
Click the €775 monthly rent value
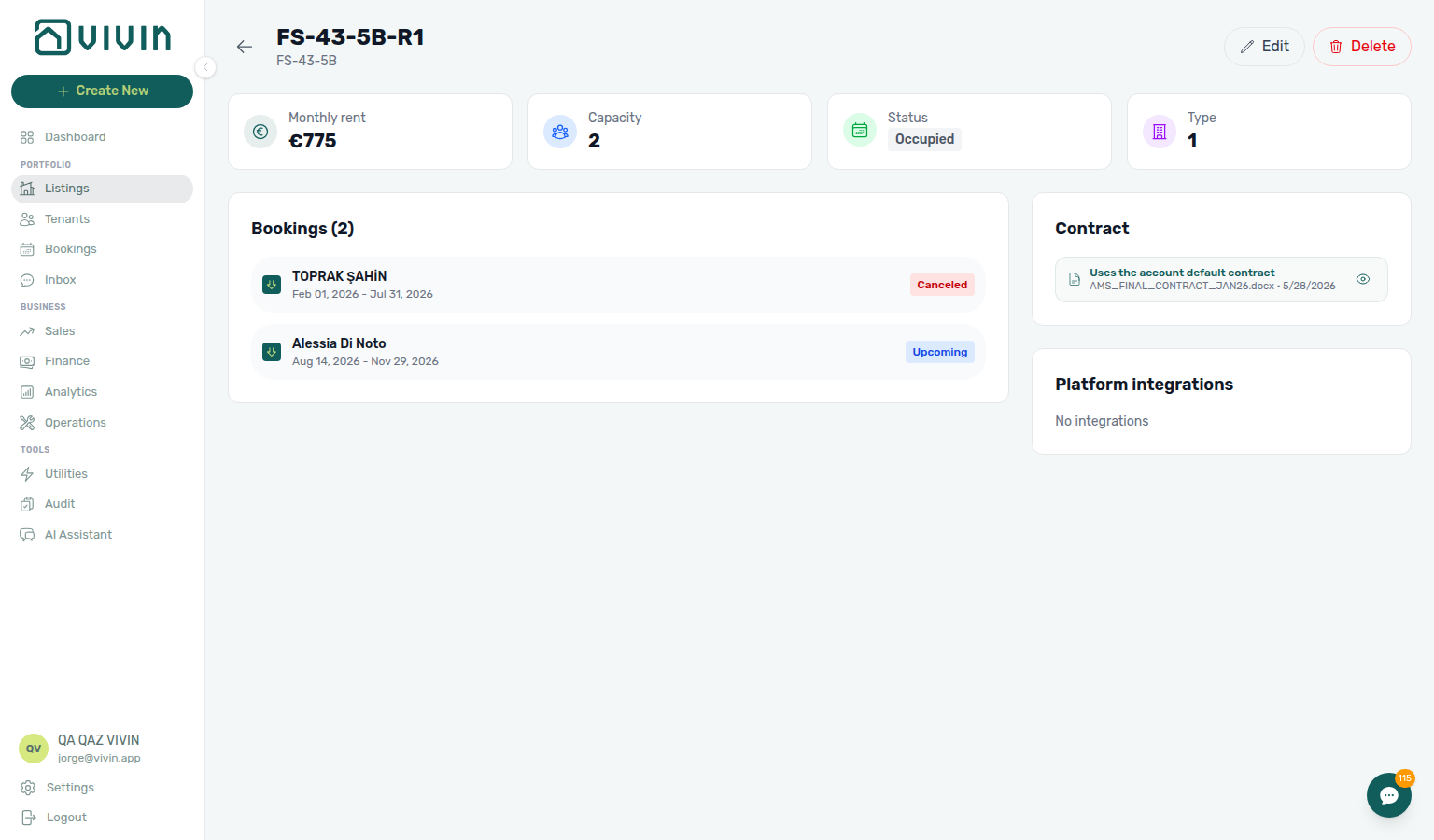click(x=313, y=141)
